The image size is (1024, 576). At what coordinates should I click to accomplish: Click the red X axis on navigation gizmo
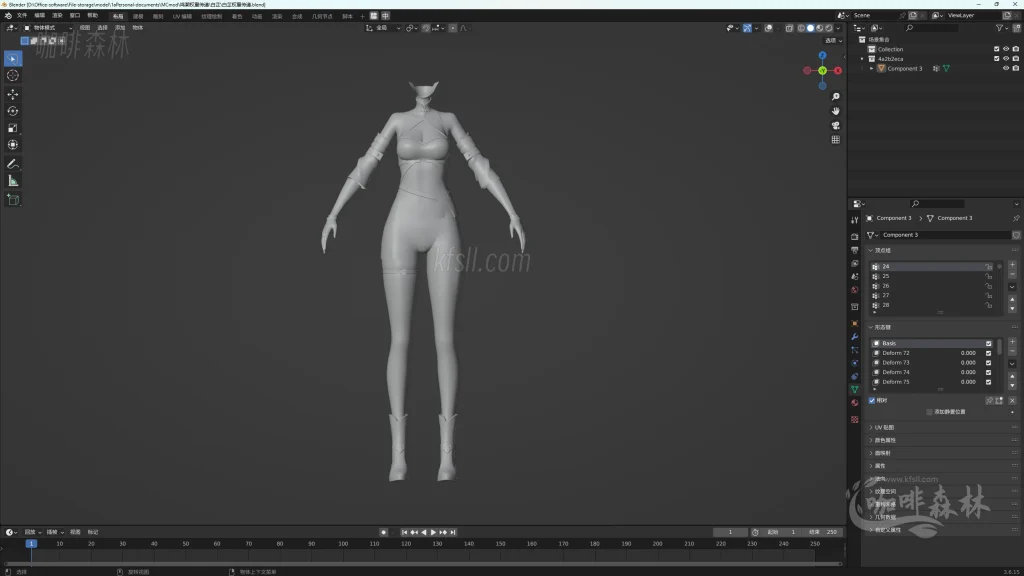click(x=838, y=71)
